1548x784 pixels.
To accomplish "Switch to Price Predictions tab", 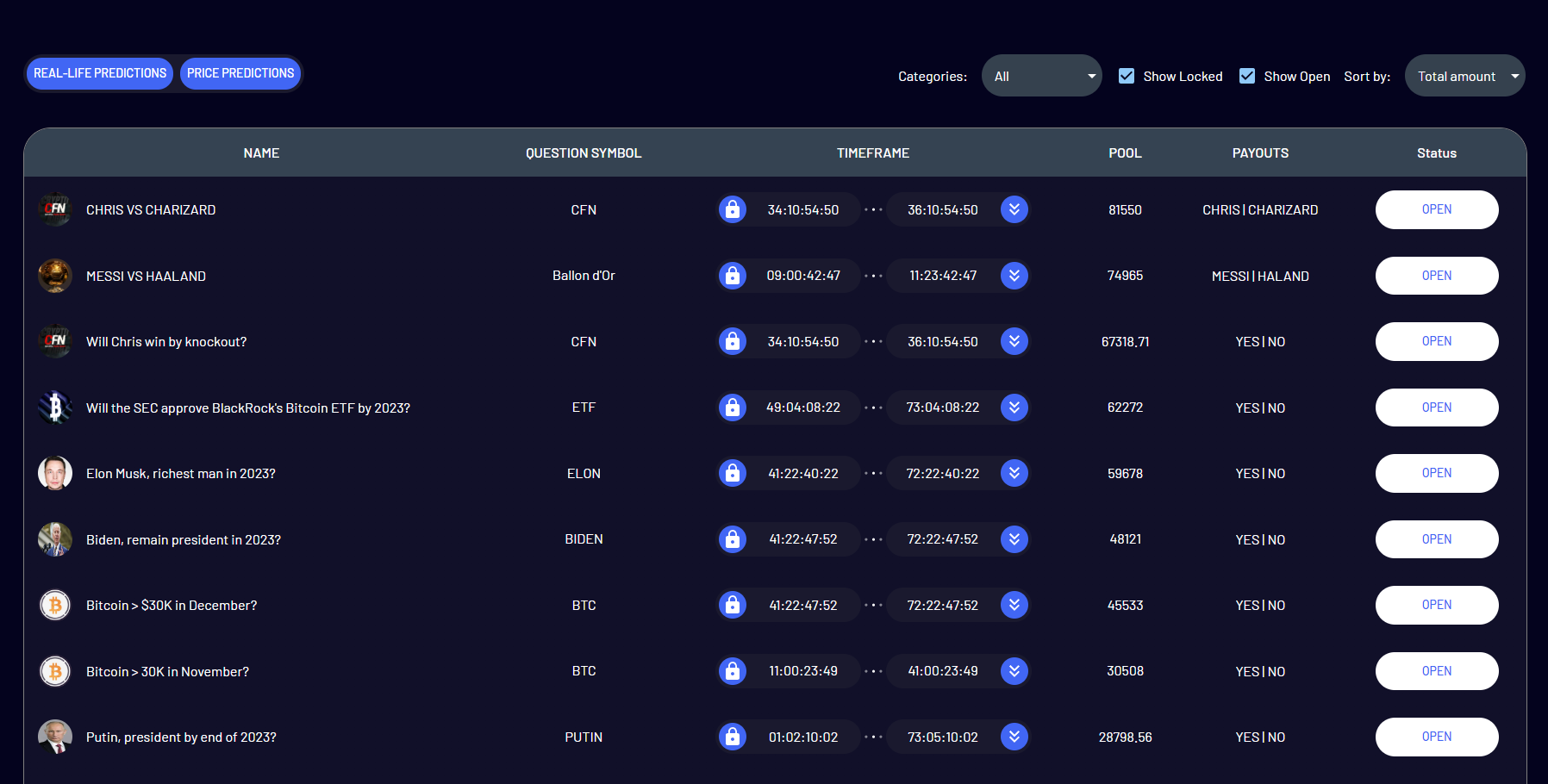I will point(240,73).
